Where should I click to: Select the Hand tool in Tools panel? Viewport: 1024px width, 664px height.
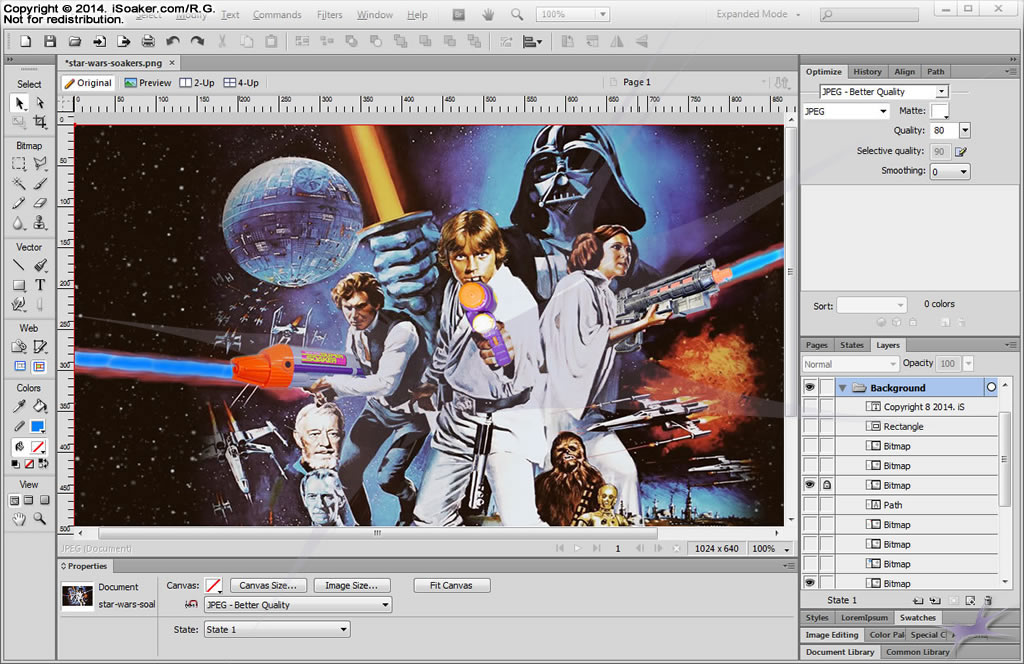pos(19,519)
